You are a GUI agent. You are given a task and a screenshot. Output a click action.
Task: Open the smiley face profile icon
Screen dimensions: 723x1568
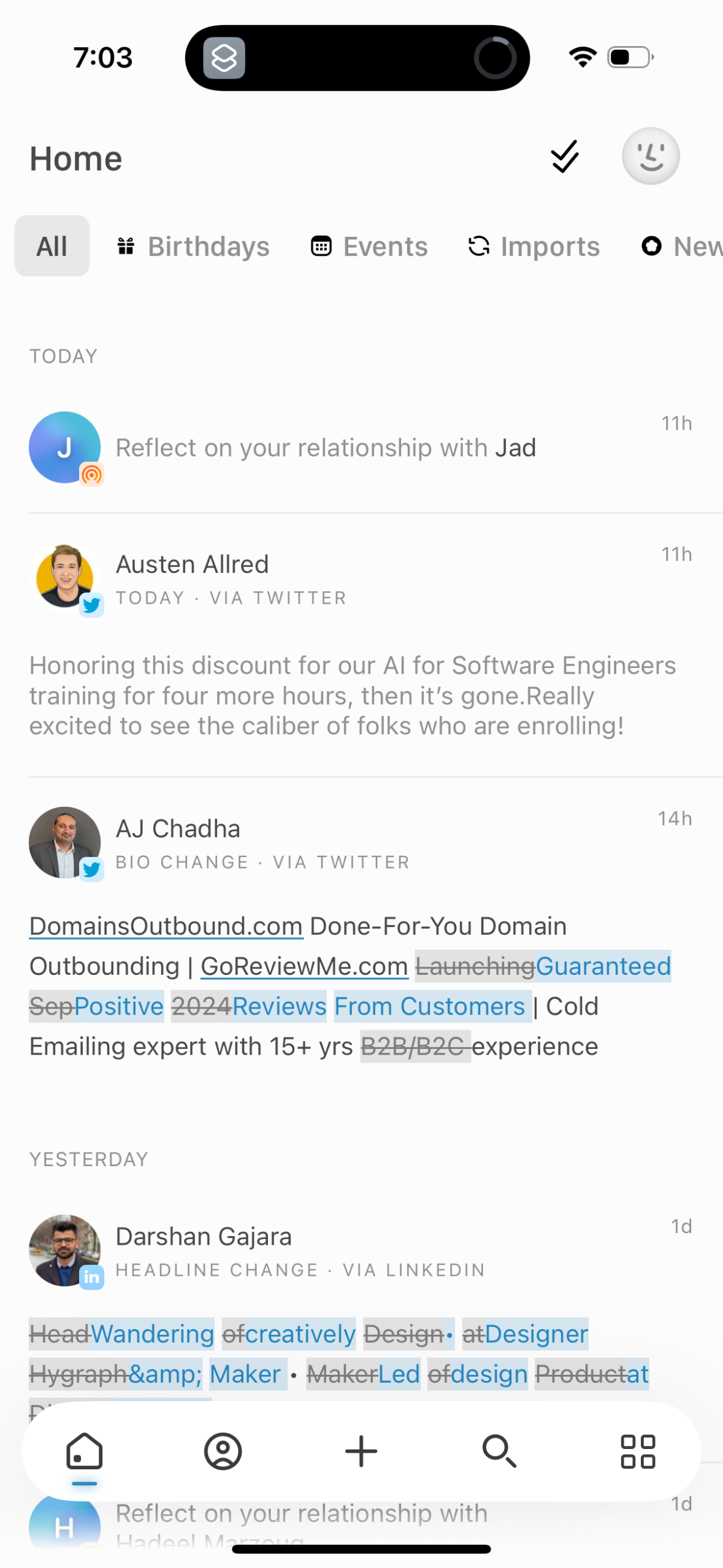pyautogui.click(x=650, y=156)
